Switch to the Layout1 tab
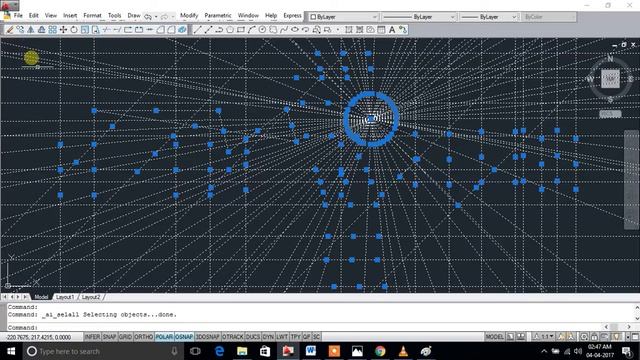640x360 pixels. tap(65, 297)
